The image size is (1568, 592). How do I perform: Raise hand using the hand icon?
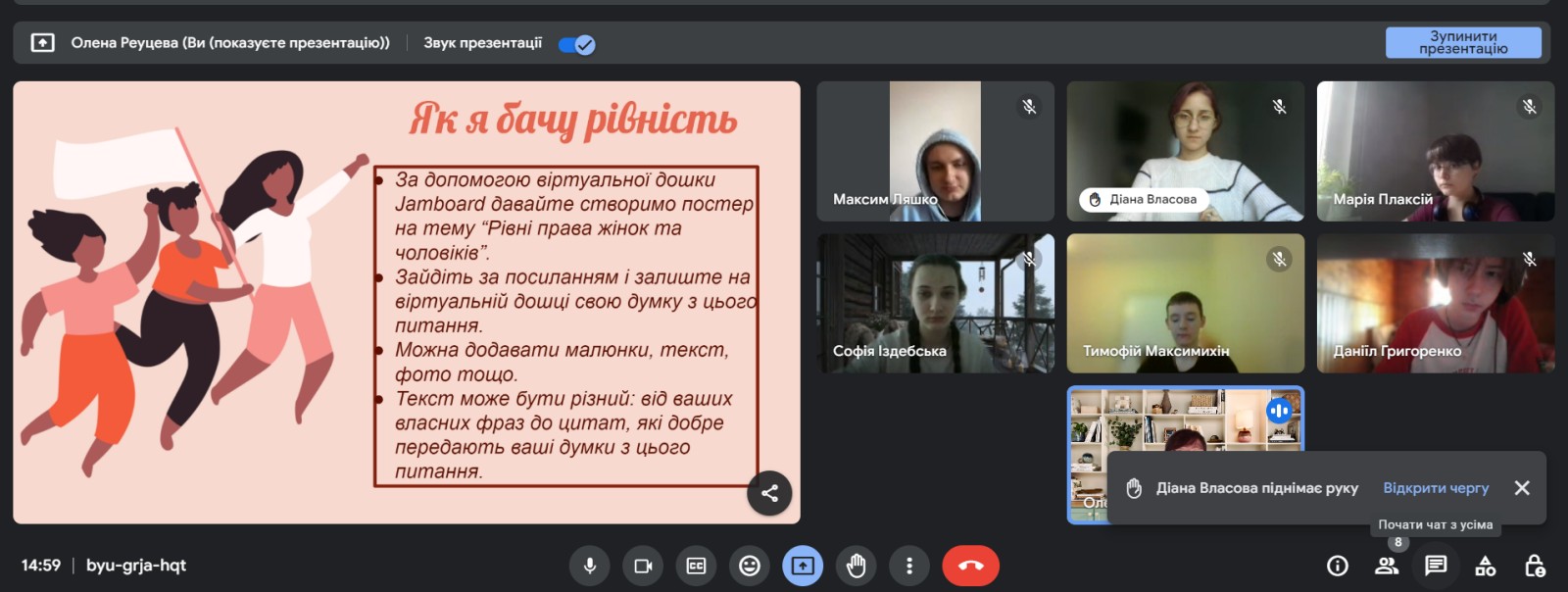click(x=856, y=566)
